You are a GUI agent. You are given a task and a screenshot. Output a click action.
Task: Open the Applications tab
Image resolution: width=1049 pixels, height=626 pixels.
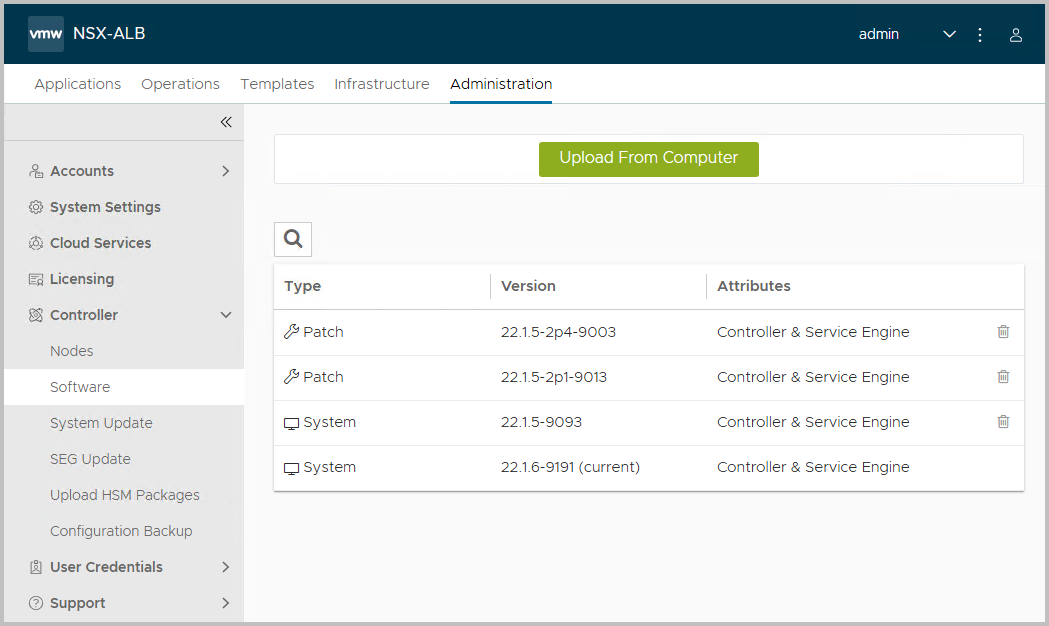click(x=78, y=84)
